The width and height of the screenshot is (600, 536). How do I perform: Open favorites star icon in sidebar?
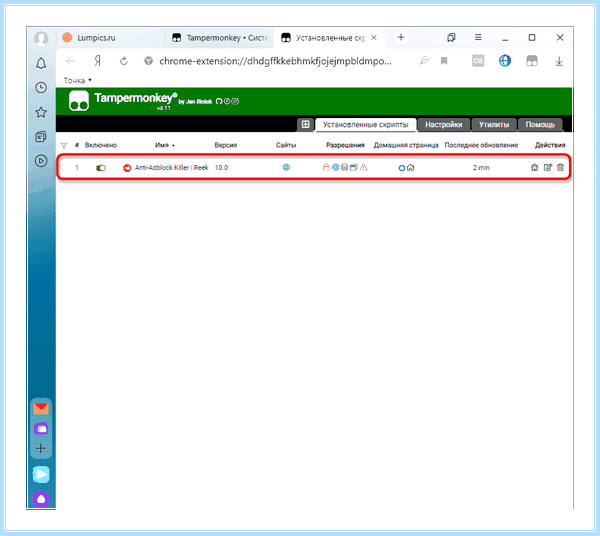pyautogui.click(x=41, y=112)
